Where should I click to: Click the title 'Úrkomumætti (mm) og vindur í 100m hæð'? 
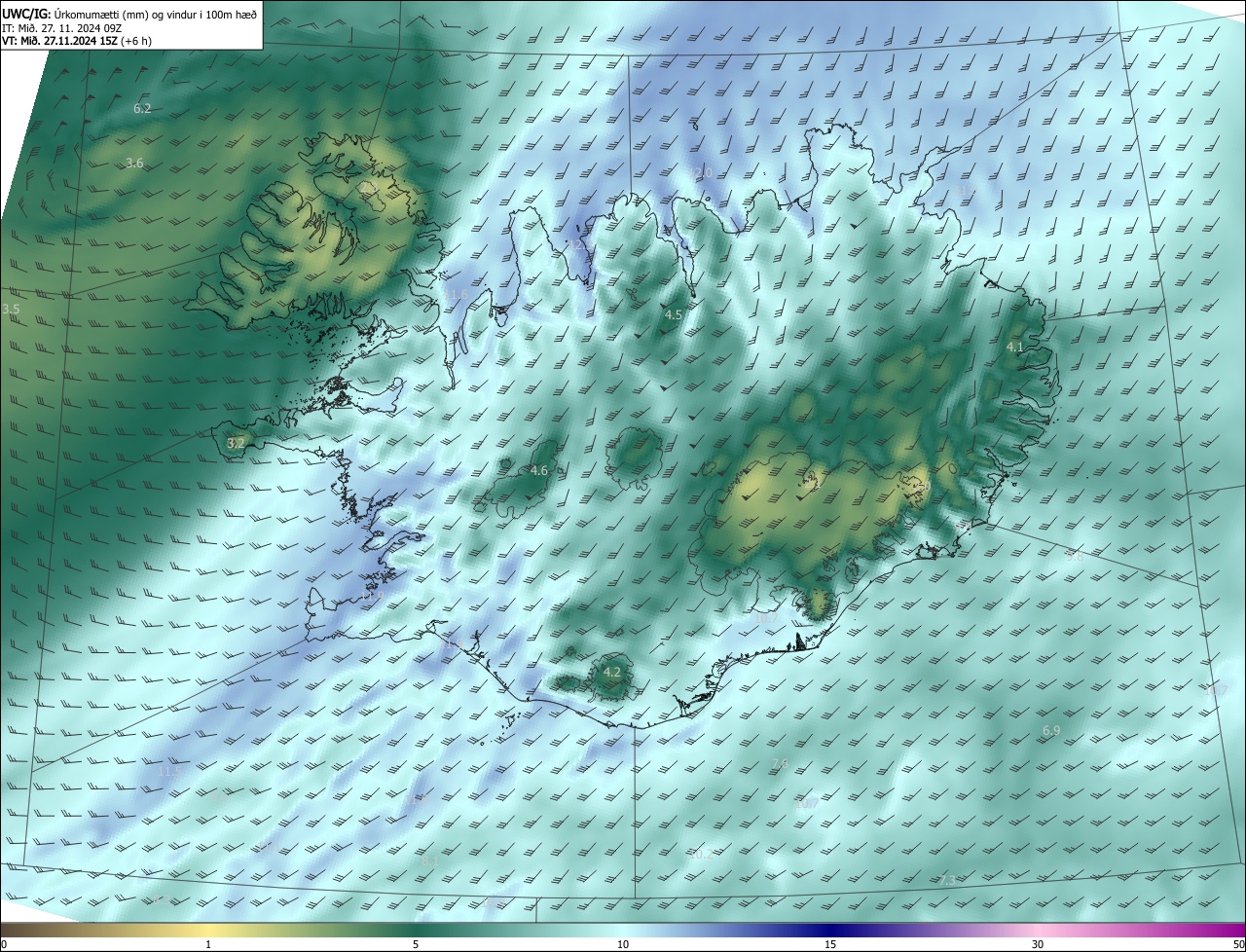[156, 14]
